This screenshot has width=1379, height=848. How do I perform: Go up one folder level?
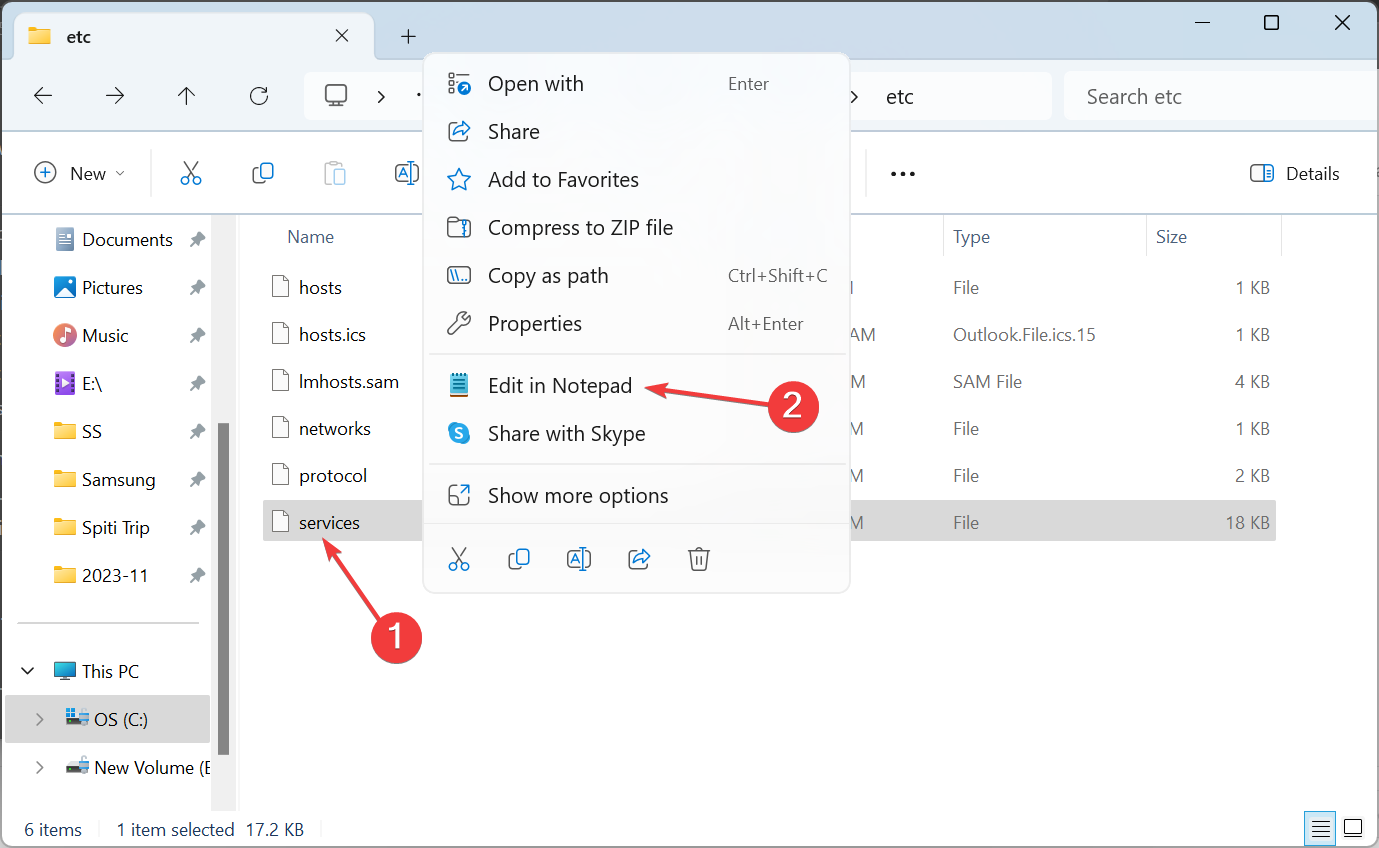coord(187,96)
